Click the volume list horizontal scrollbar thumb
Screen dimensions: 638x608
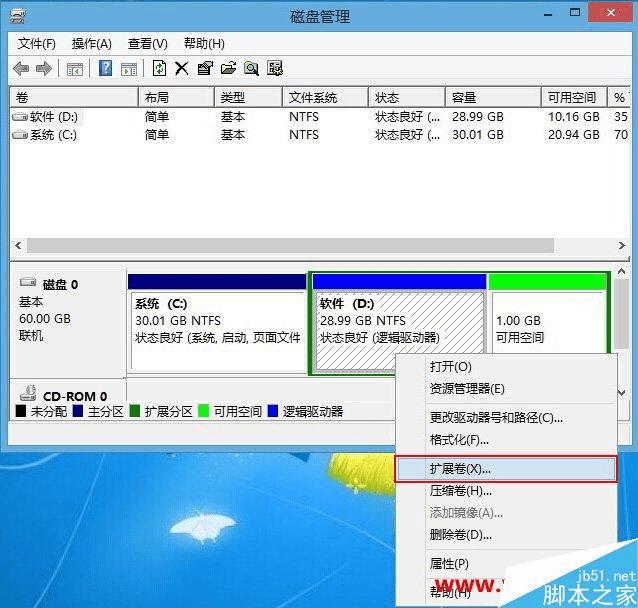click(291, 245)
